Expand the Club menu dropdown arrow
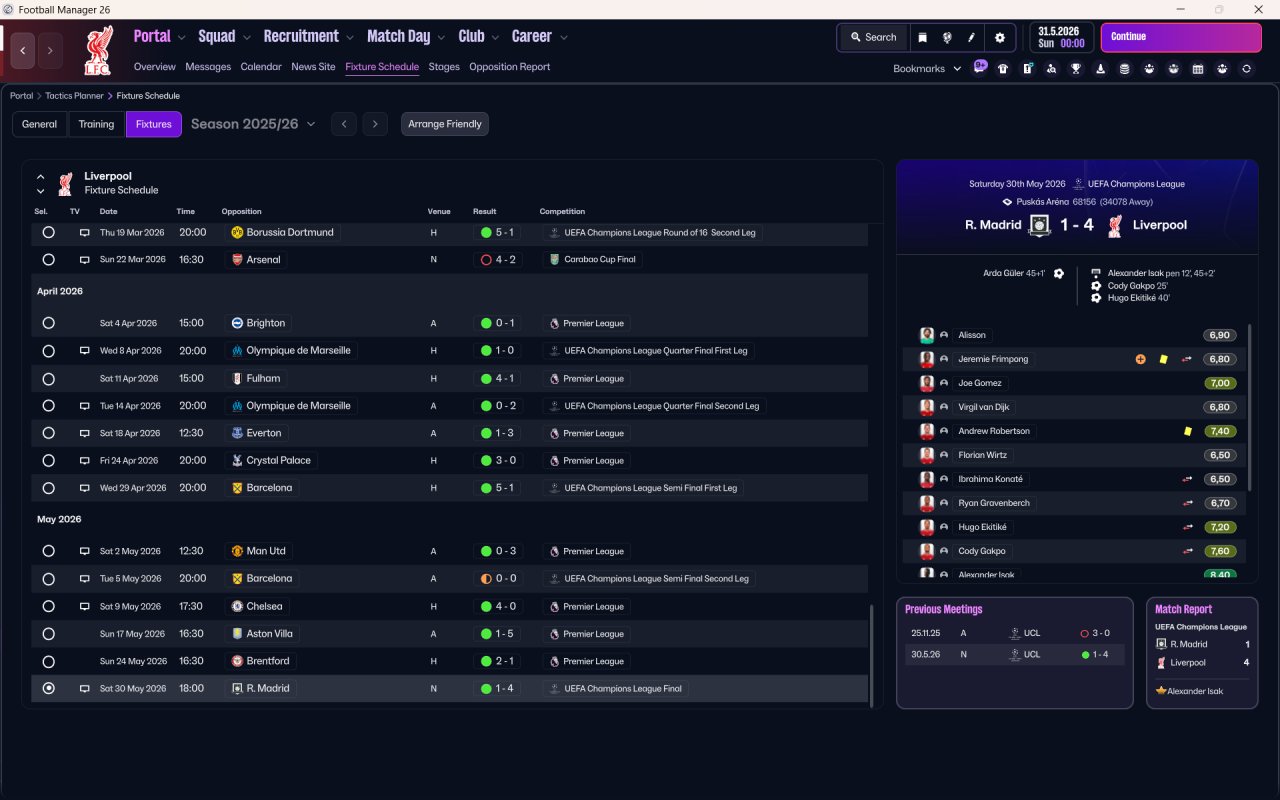The width and height of the screenshot is (1280, 800). click(x=494, y=38)
